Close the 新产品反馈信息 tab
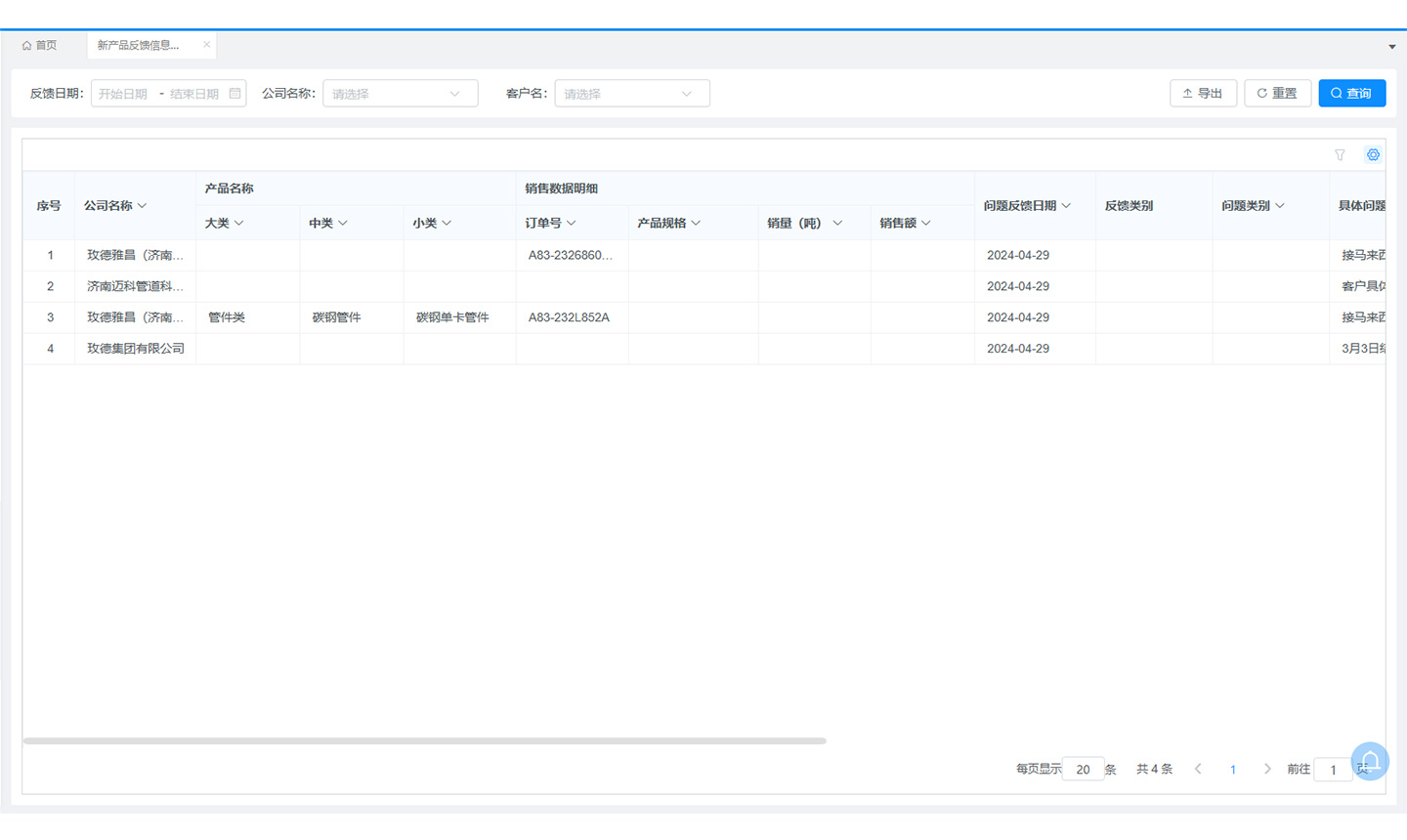1407x840 pixels. tap(206, 44)
